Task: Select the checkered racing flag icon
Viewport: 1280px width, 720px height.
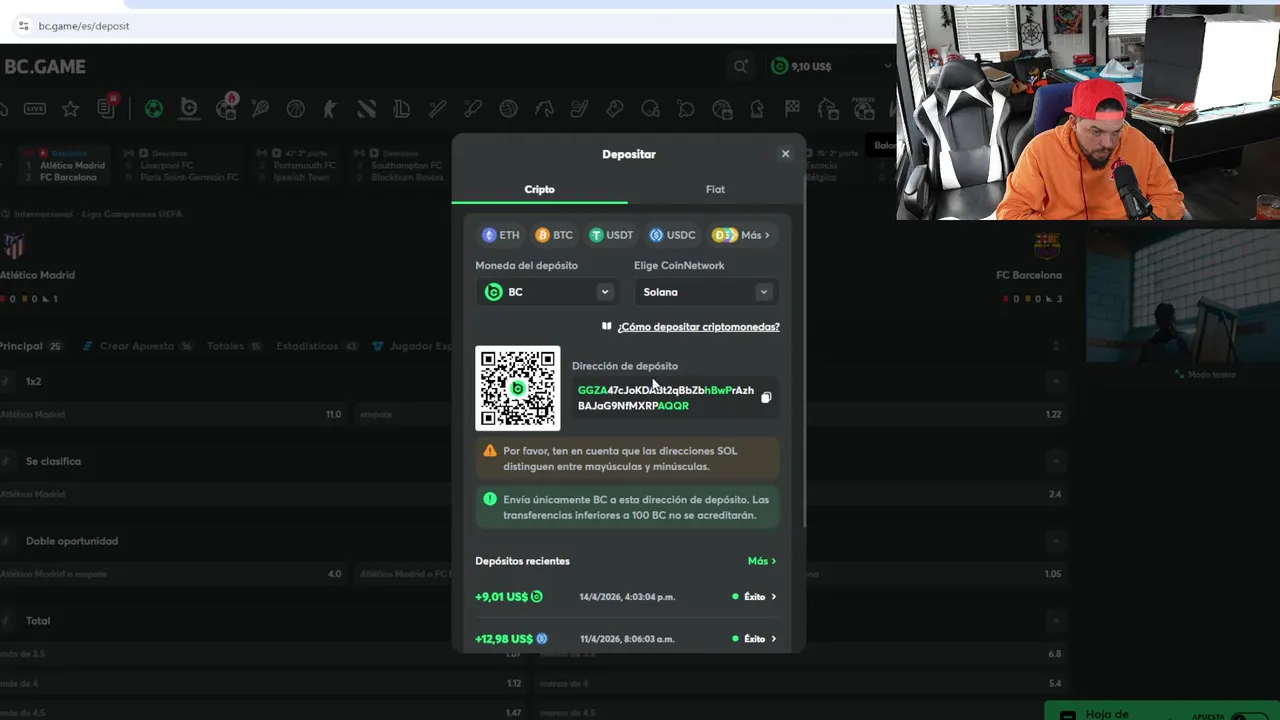Action: [x=792, y=108]
